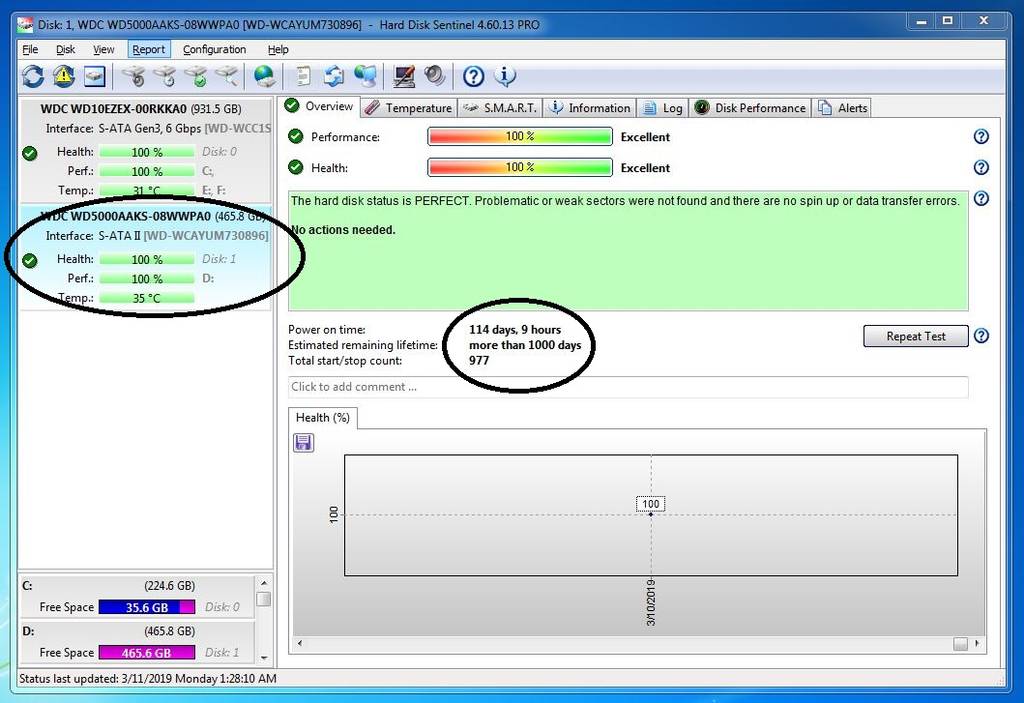Click the floppy save icon above health graph
The image size is (1024, 703).
point(303,443)
